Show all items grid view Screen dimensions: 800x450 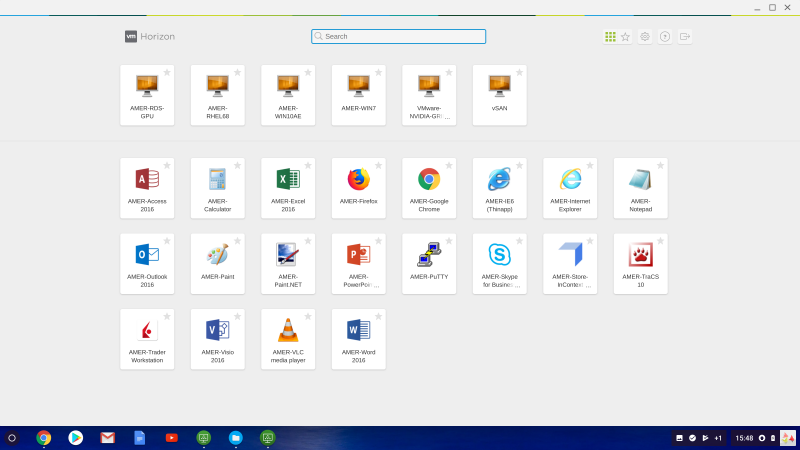pyautogui.click(x=610, y=37)
